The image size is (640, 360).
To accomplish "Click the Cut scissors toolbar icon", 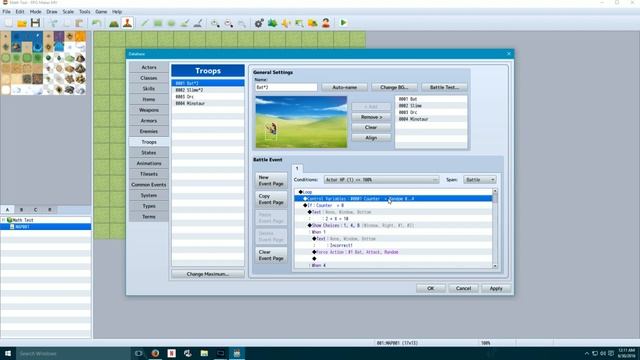I will pos(53,23).
